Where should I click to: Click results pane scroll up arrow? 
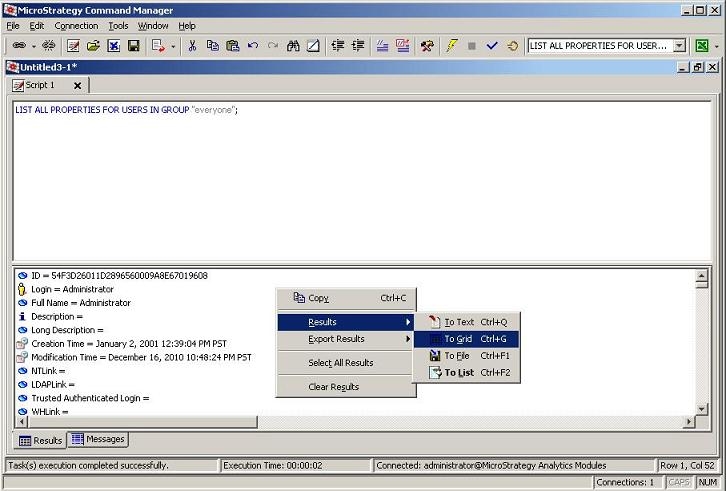pos(701,276)
